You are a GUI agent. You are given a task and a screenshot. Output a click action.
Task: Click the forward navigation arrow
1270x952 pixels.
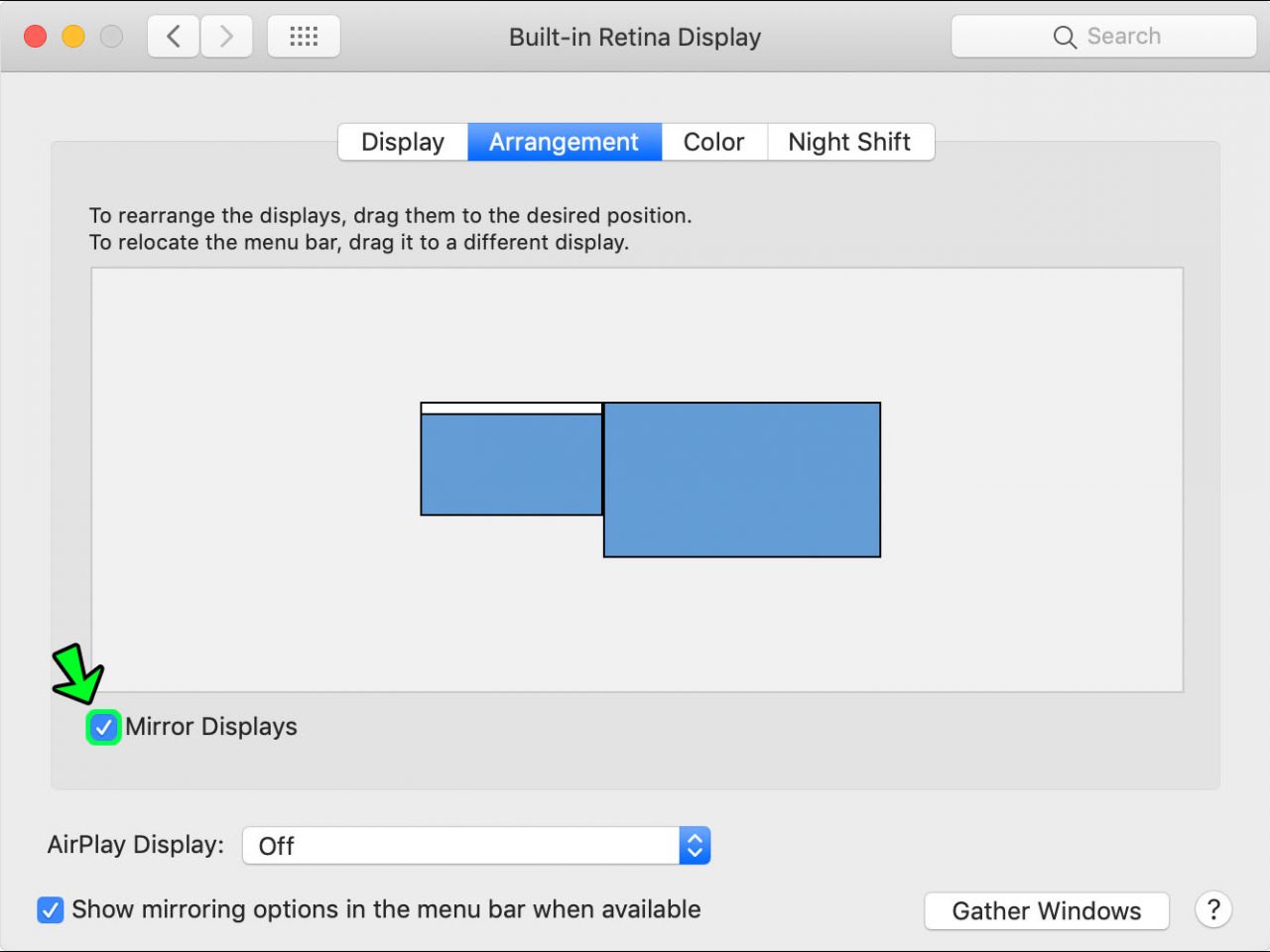click(226, 36)
